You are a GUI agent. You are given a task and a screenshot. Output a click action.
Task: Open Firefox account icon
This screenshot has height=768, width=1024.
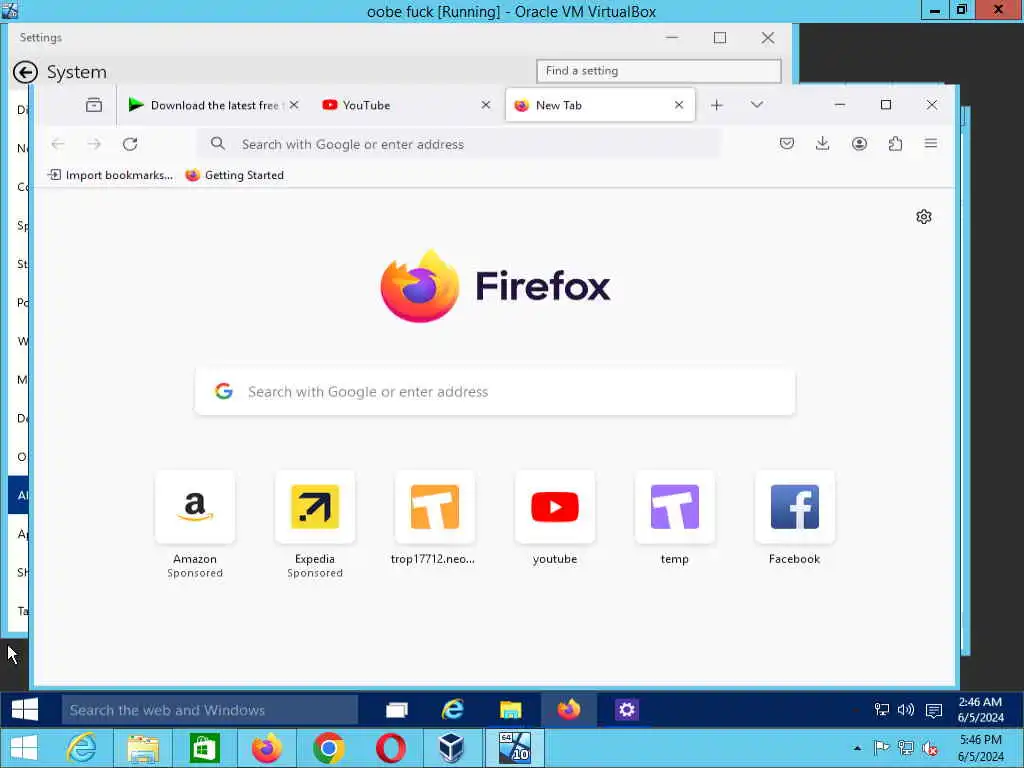(x=859, y=144)
